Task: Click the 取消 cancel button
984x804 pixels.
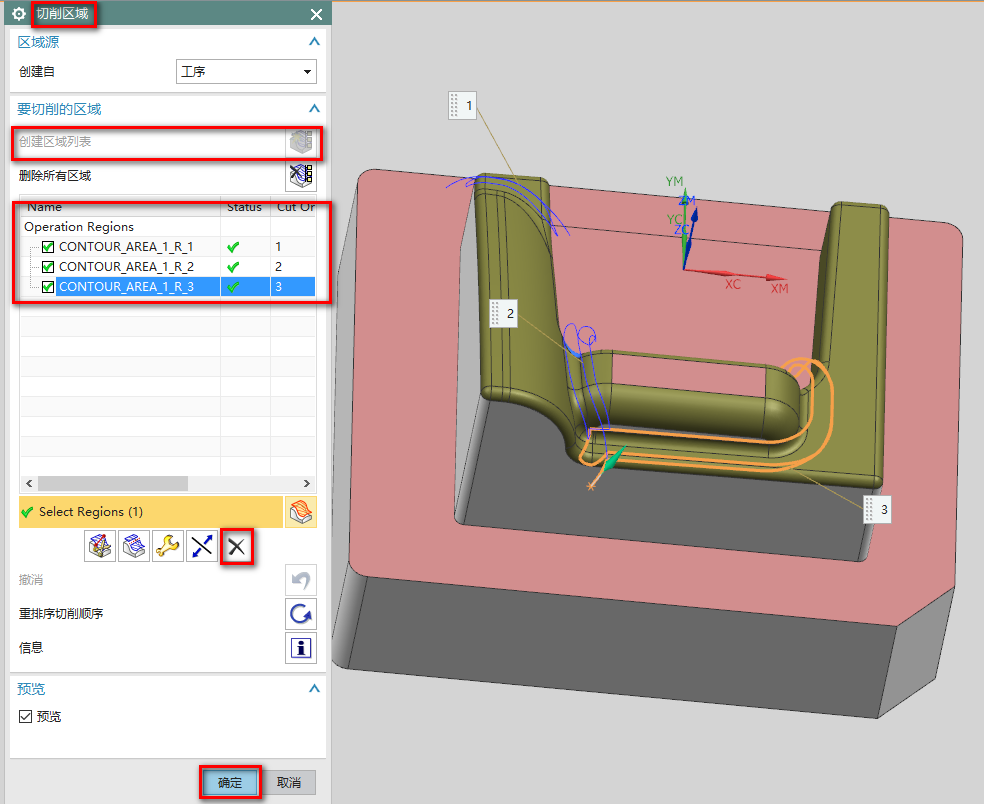Action: [289, 782]
